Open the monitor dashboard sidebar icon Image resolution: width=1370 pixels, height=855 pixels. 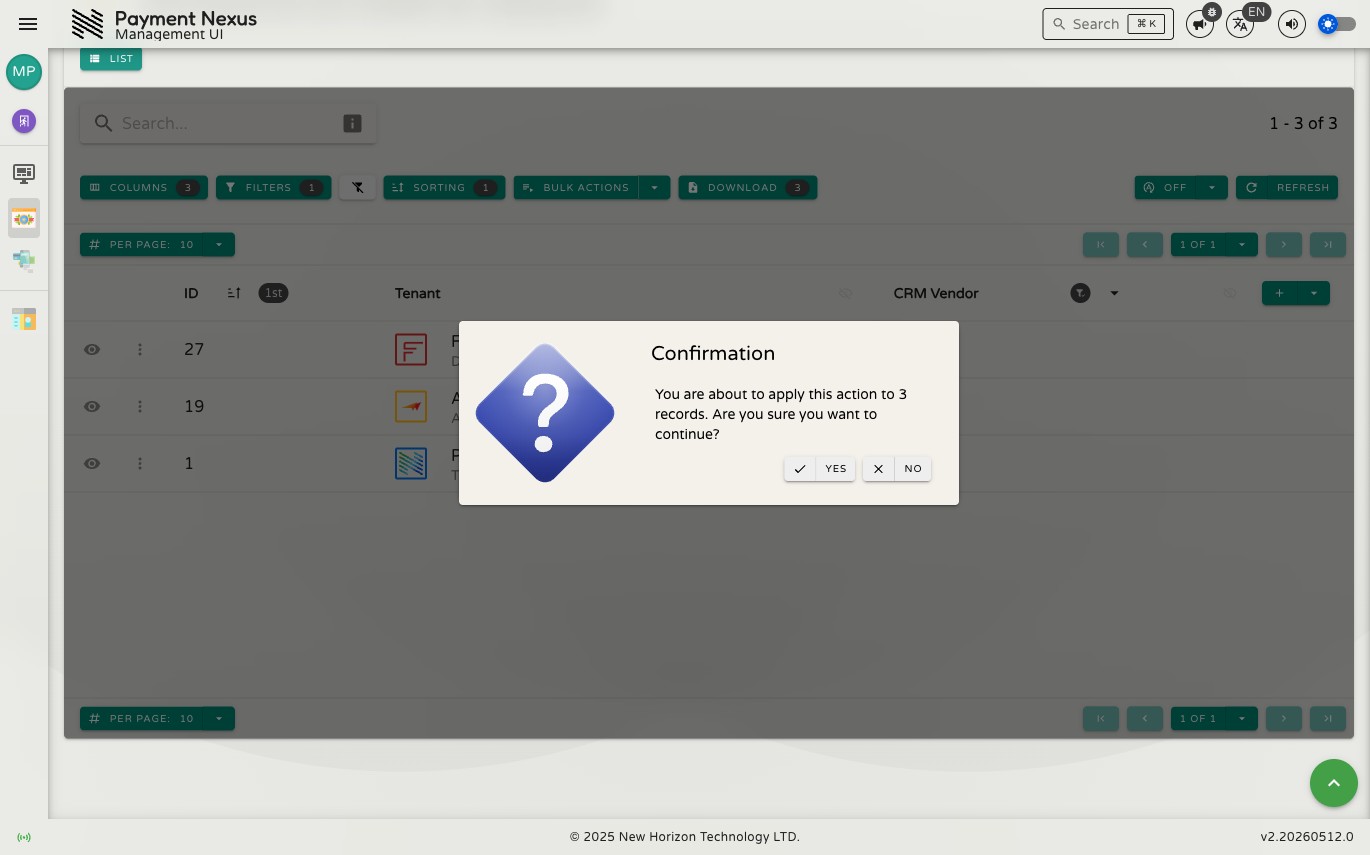[24, 174]
